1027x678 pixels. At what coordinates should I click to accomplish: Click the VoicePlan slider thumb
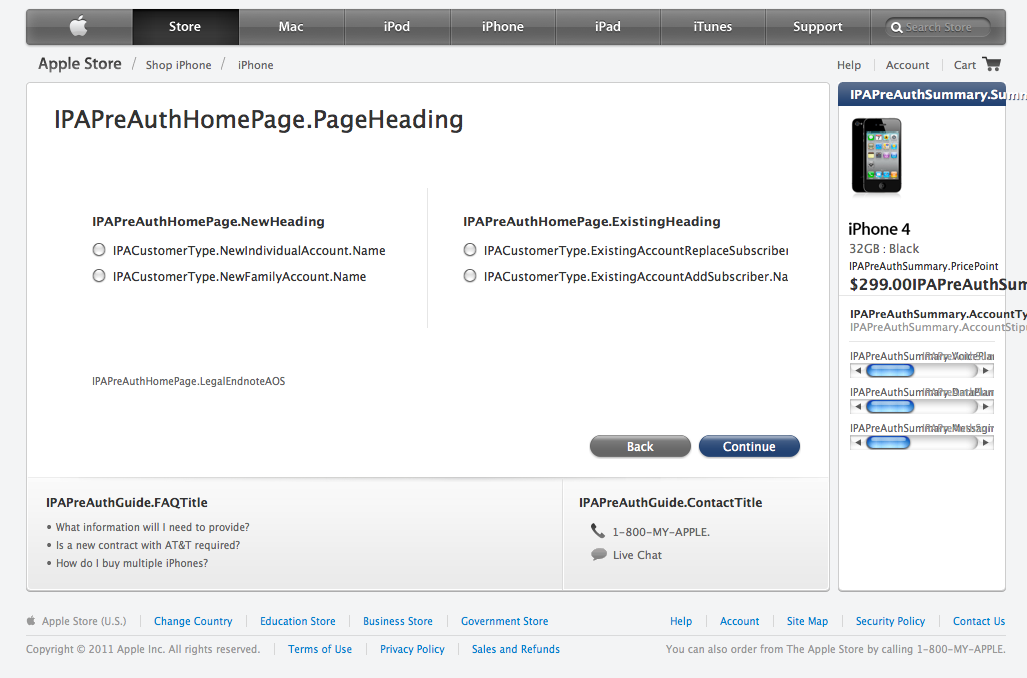889,371
